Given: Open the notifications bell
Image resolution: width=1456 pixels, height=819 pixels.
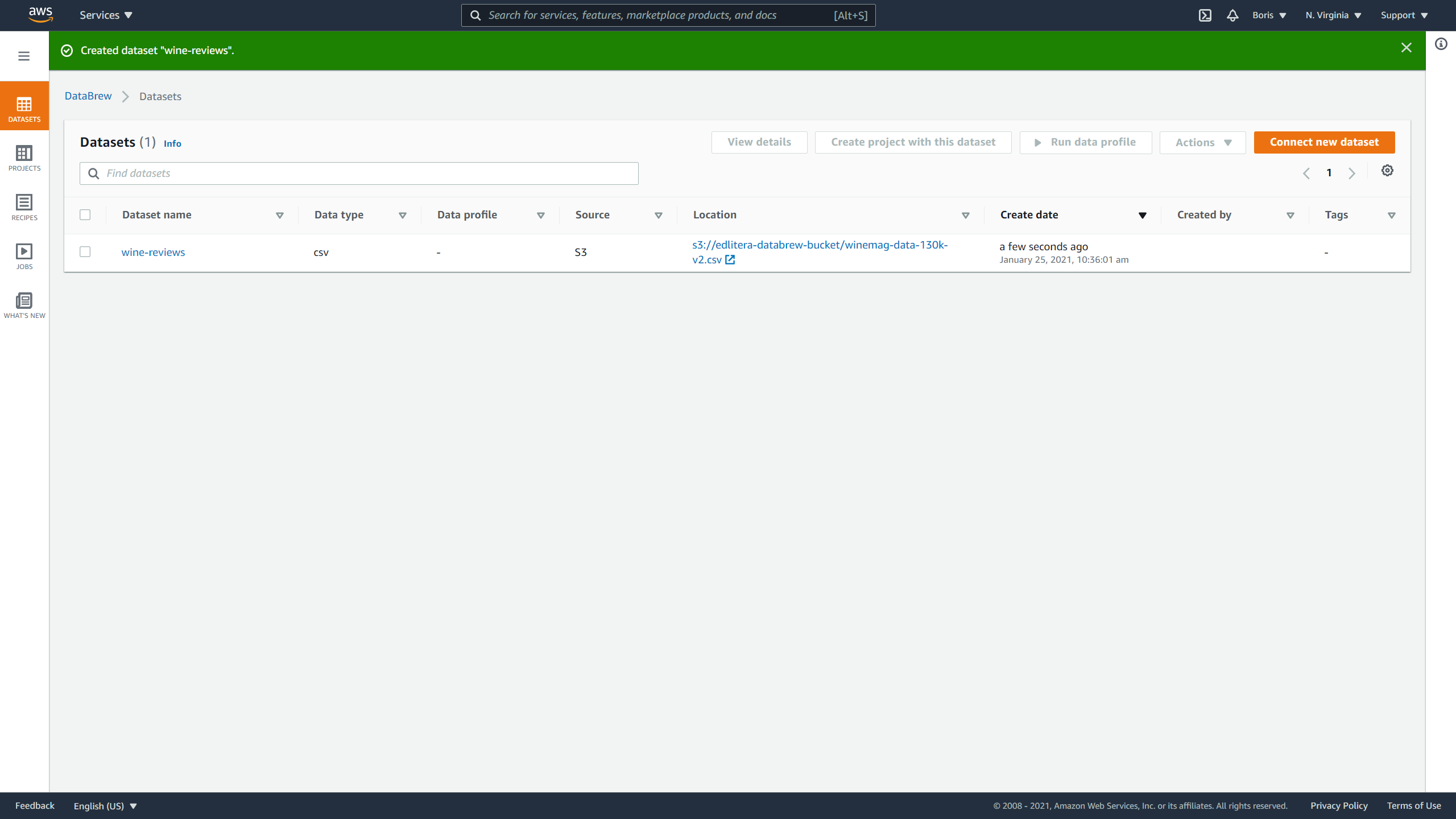Looking at the screenshot, I should click(1232, 15).
